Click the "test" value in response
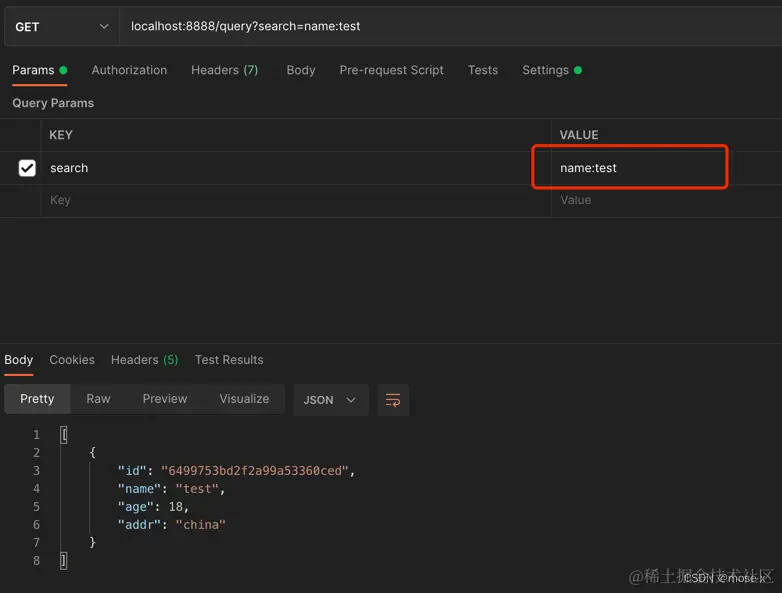The height and width of the screenshot is (593, 782). pyautogui.click(x=197, y=489)
